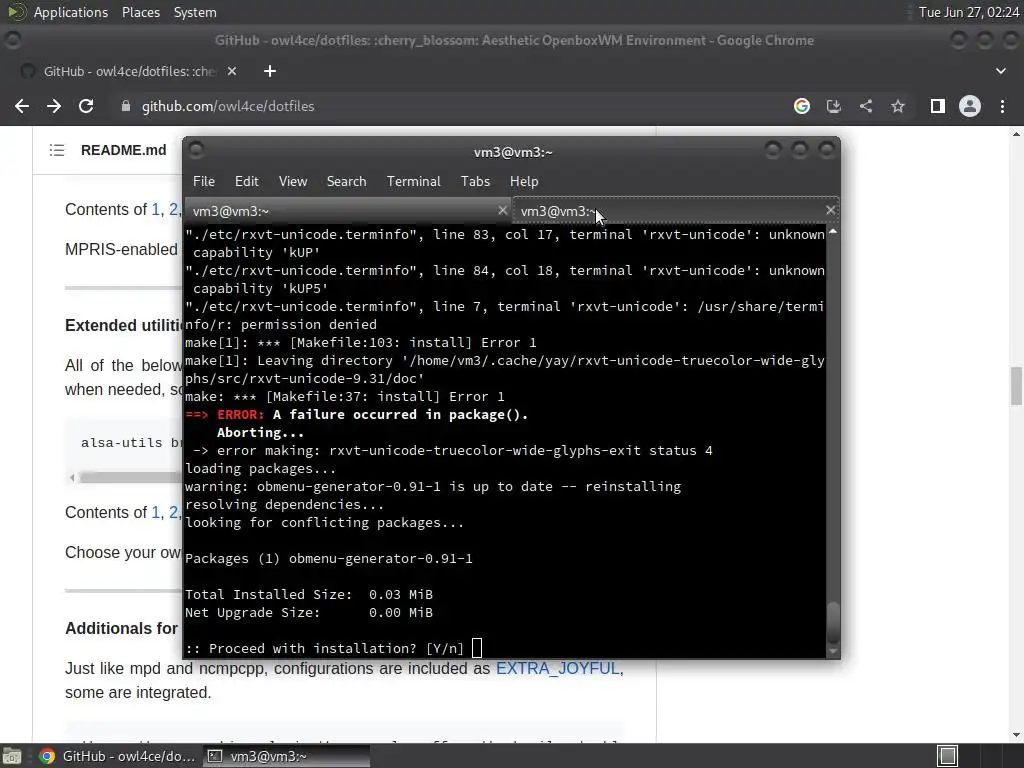Open terminal Search menu

(x=346, y=182)
